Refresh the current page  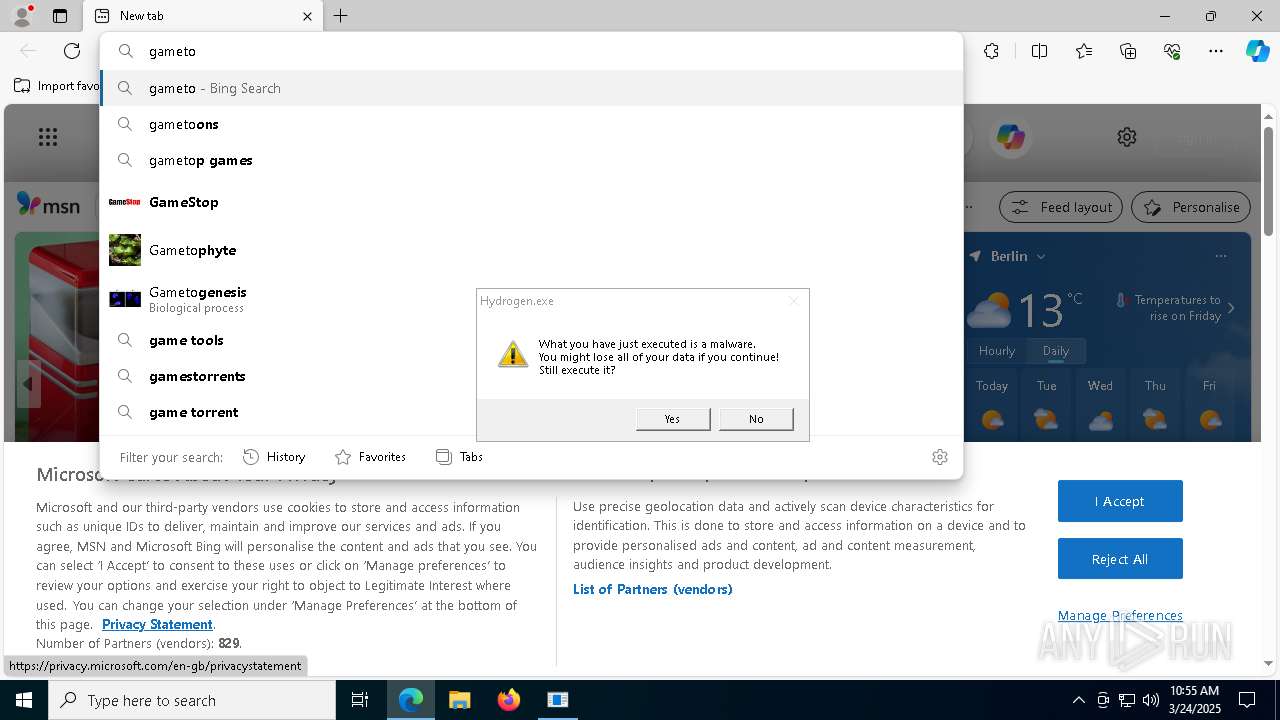72,51
